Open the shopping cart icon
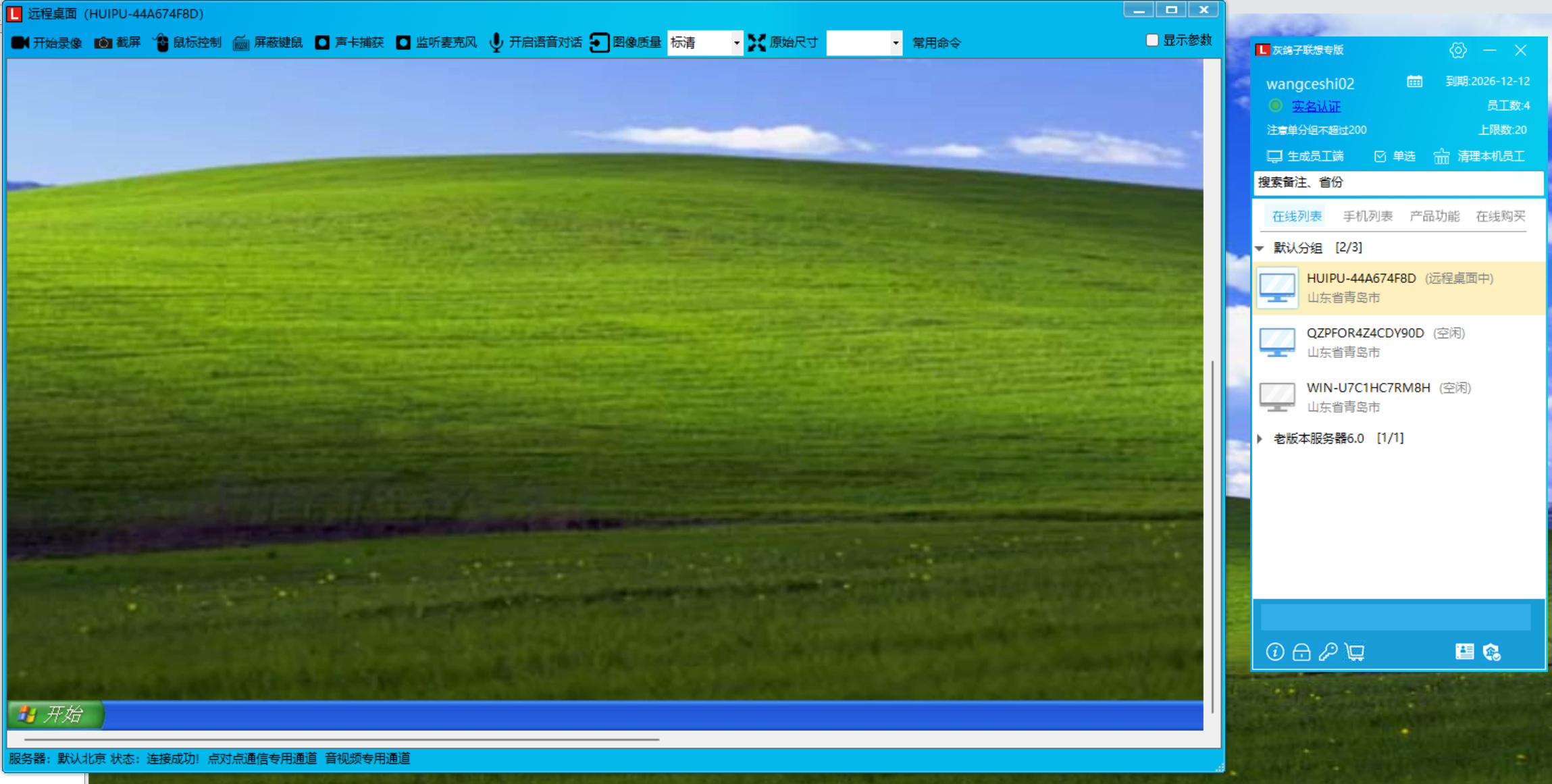The width and height of the screenshot is (1552, 784). [x=1355, y=652]
